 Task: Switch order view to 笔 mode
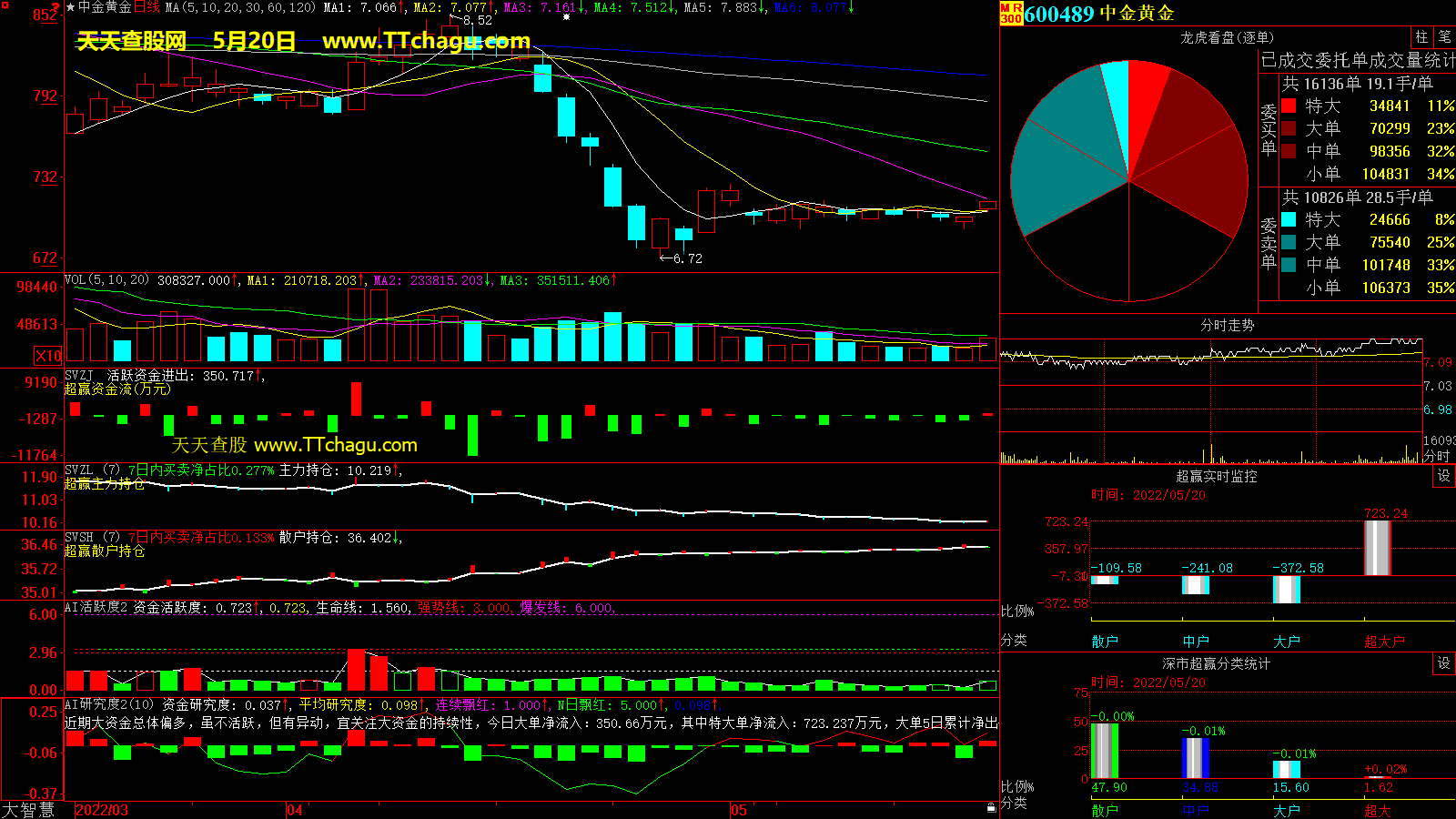point(1444,37)
